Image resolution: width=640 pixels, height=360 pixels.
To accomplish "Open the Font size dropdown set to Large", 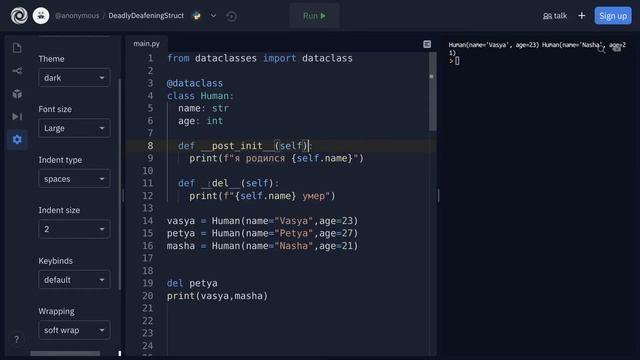I will 74,128.
